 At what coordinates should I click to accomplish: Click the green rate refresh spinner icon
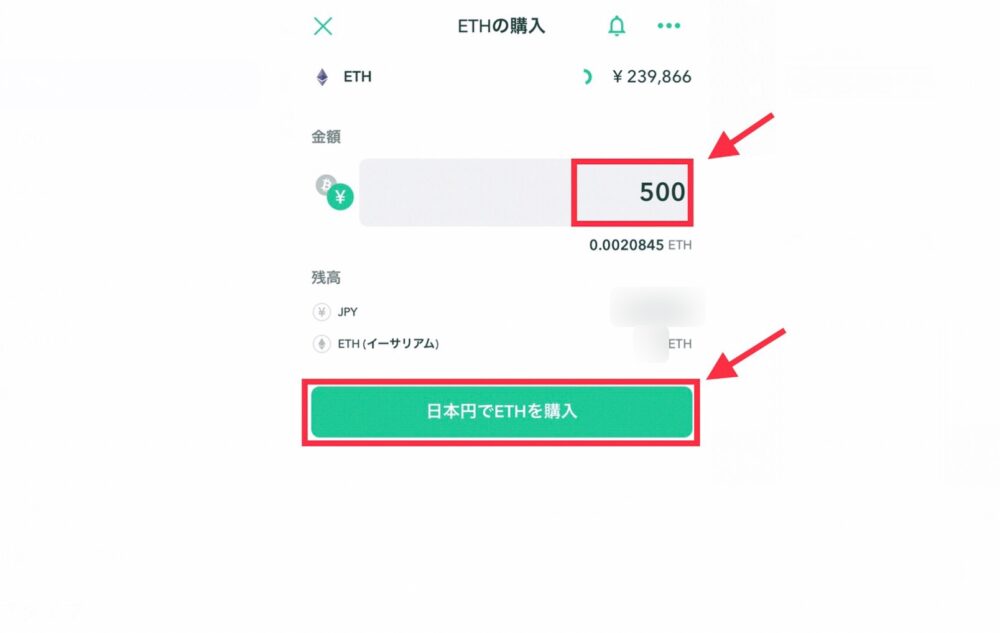click(587, 77)
